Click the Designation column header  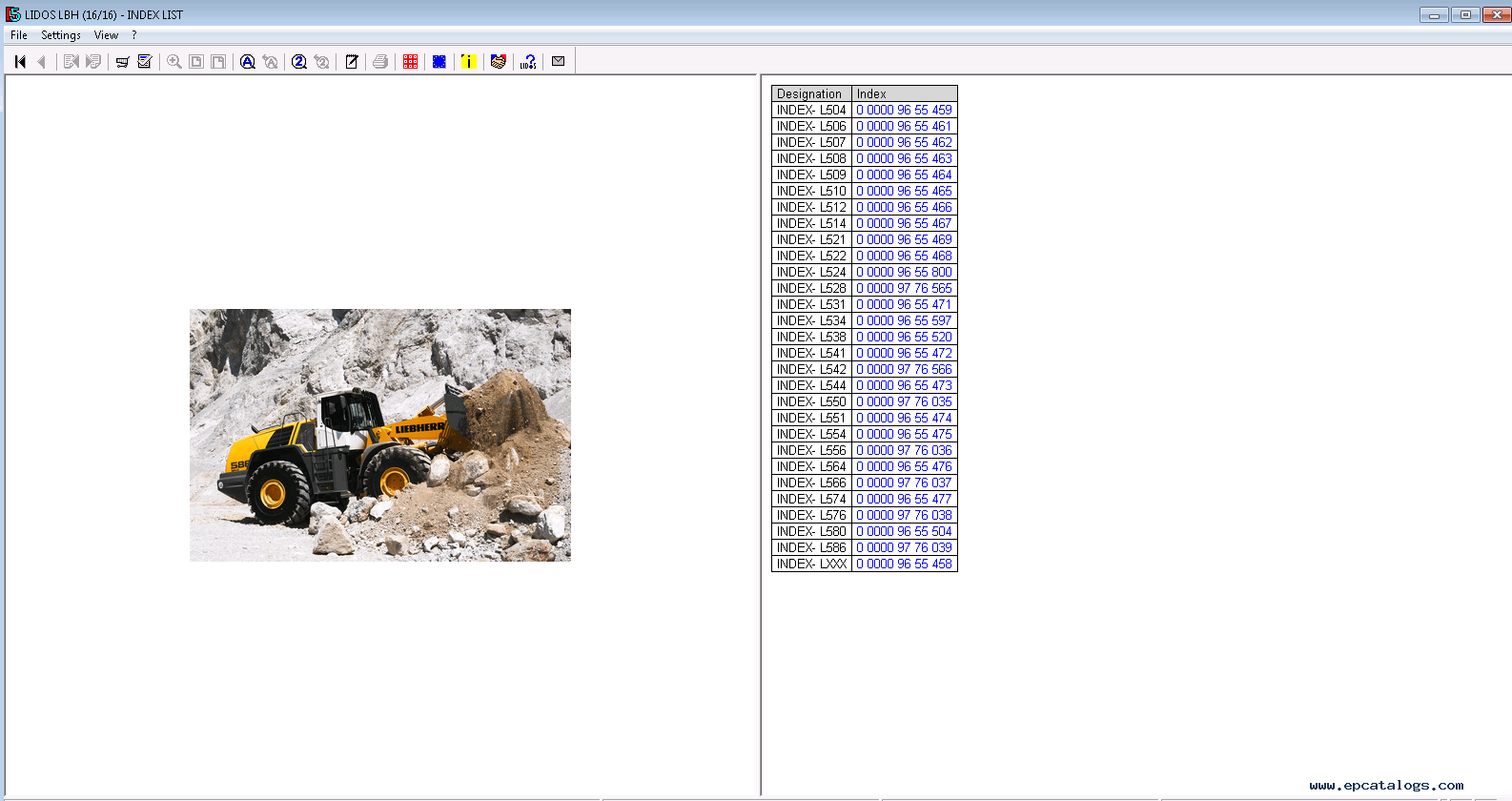click(x=811, y=93)
